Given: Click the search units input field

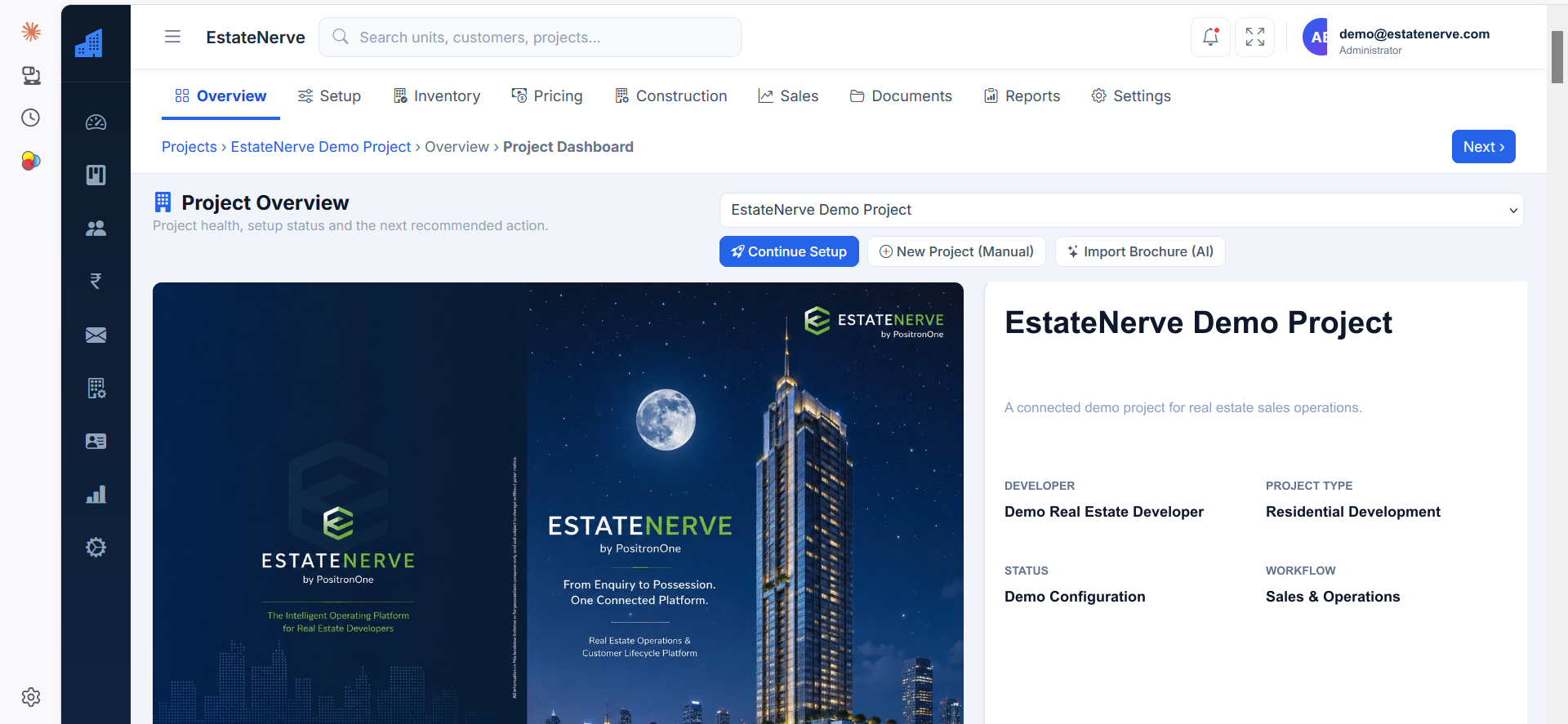Looking at the screenshot, I should tap(530, 37).
